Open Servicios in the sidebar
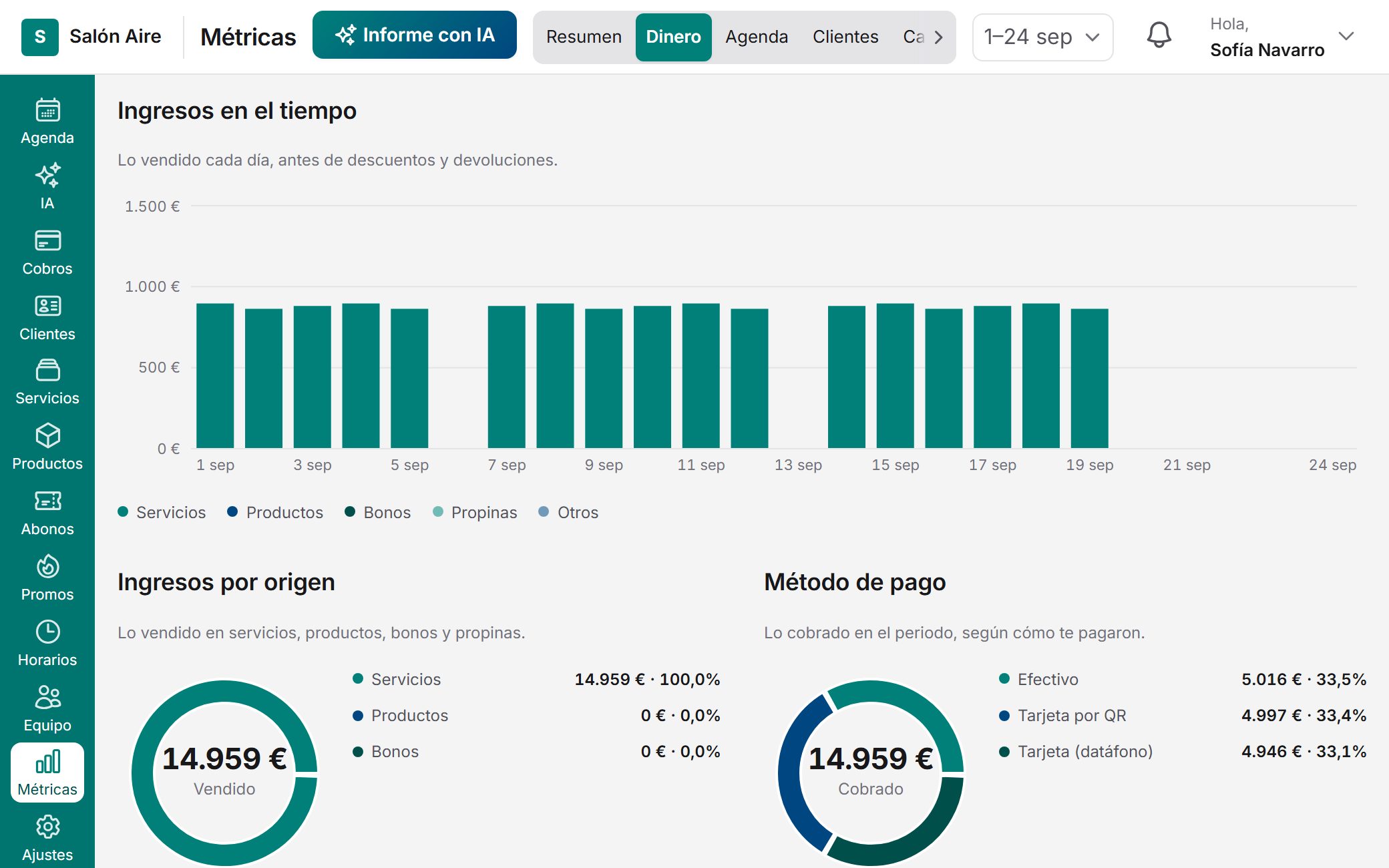Image resolution: width=1389 pixels, height=868 pixels. [47, 383]
